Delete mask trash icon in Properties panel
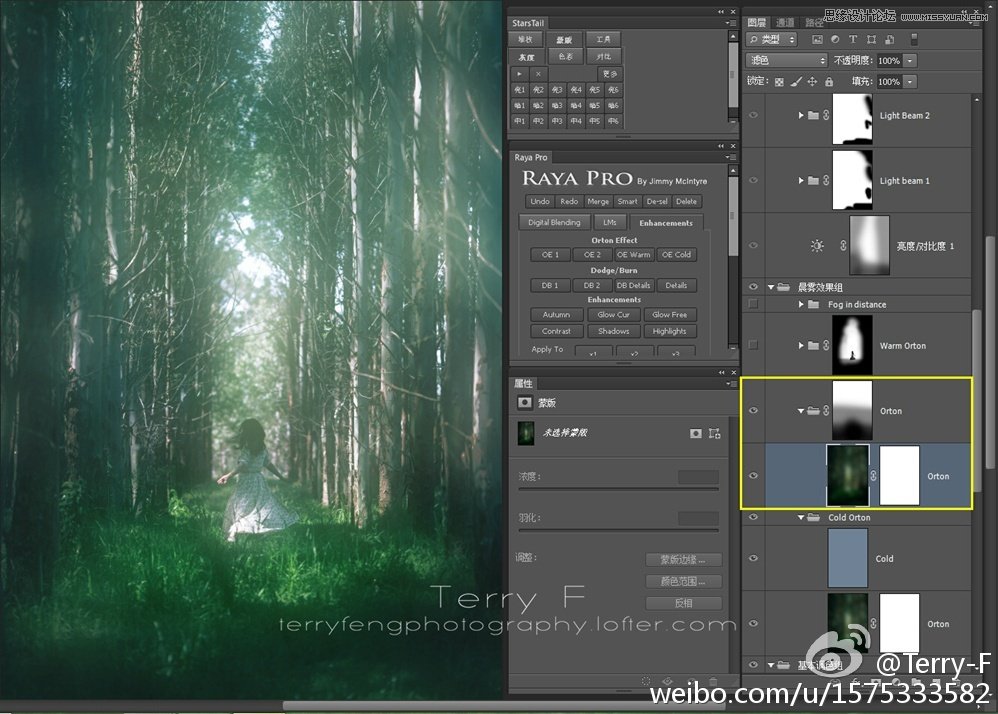 point(713,681)
